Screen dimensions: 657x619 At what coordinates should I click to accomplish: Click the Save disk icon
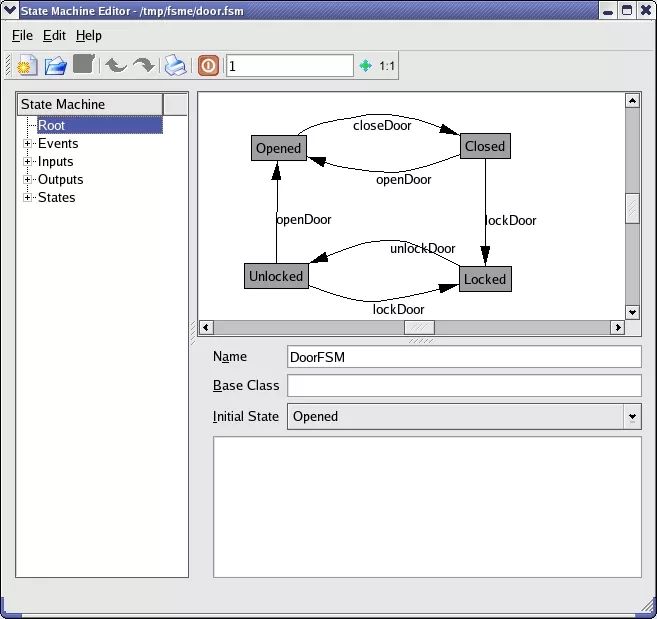point(84,65)
